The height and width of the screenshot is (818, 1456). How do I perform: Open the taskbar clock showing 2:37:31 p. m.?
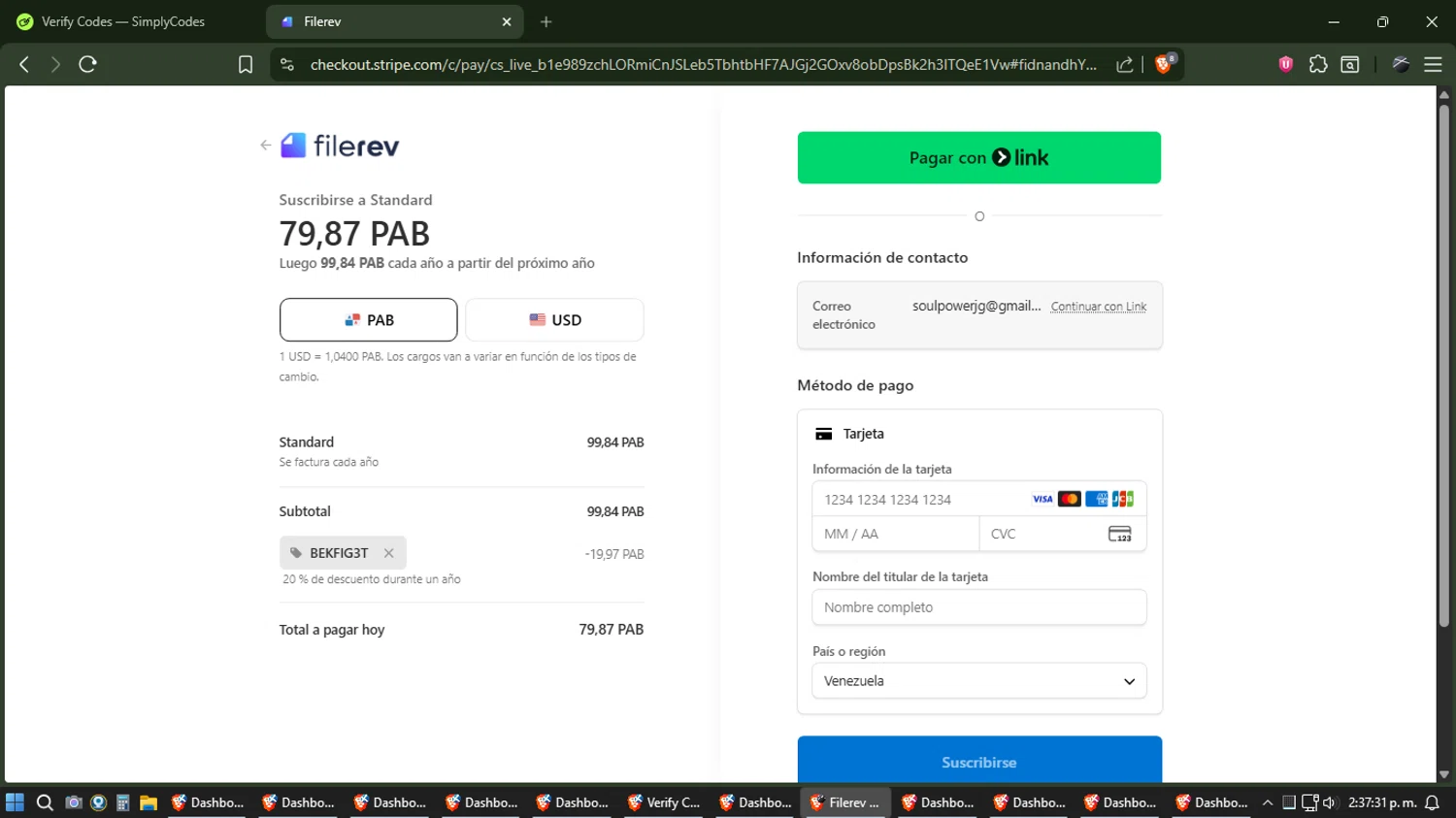tap(1382, 802)
